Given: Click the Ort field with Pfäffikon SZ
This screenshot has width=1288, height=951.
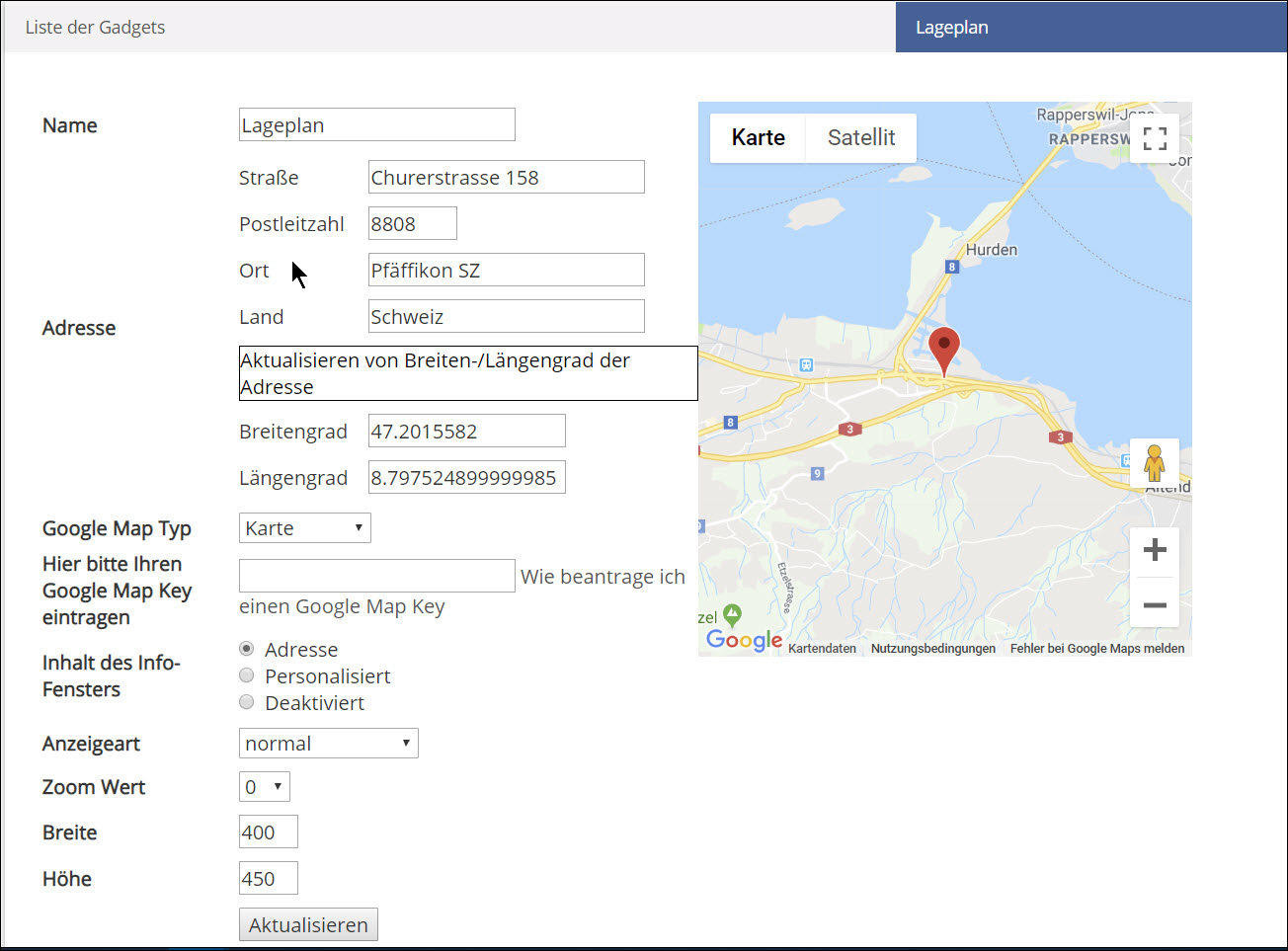Looking at the screenshot, I should tap(507, 270).
